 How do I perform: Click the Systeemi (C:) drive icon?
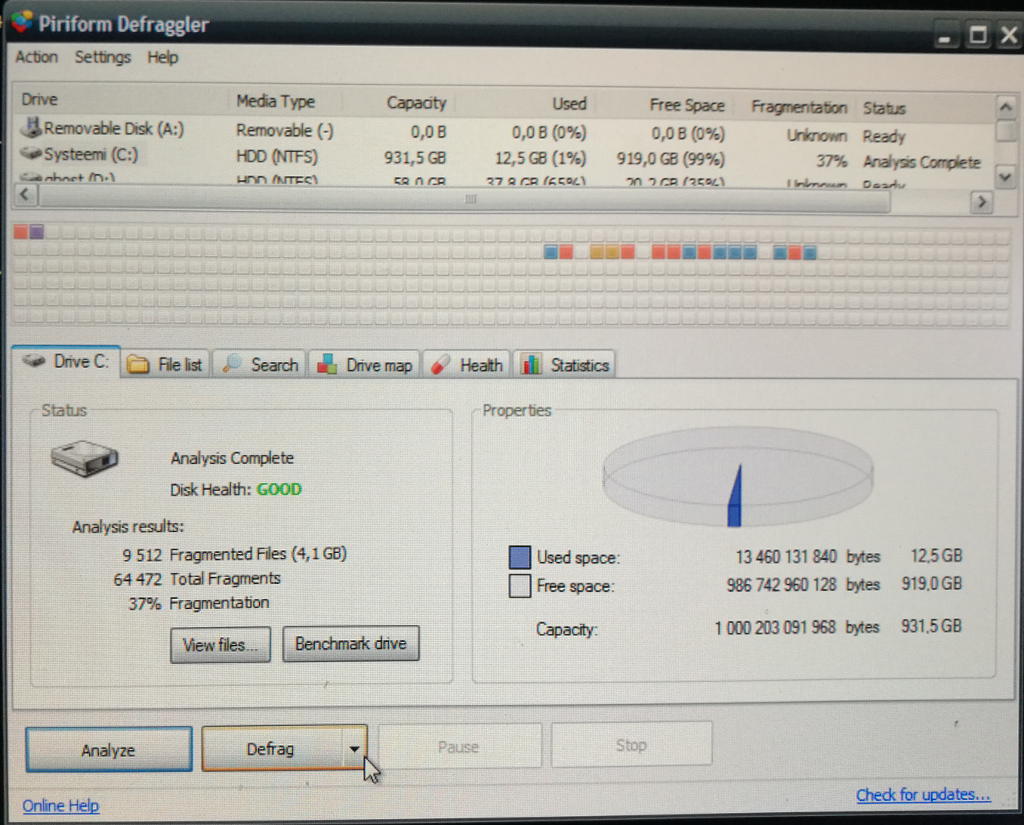(x=30, y=154)
